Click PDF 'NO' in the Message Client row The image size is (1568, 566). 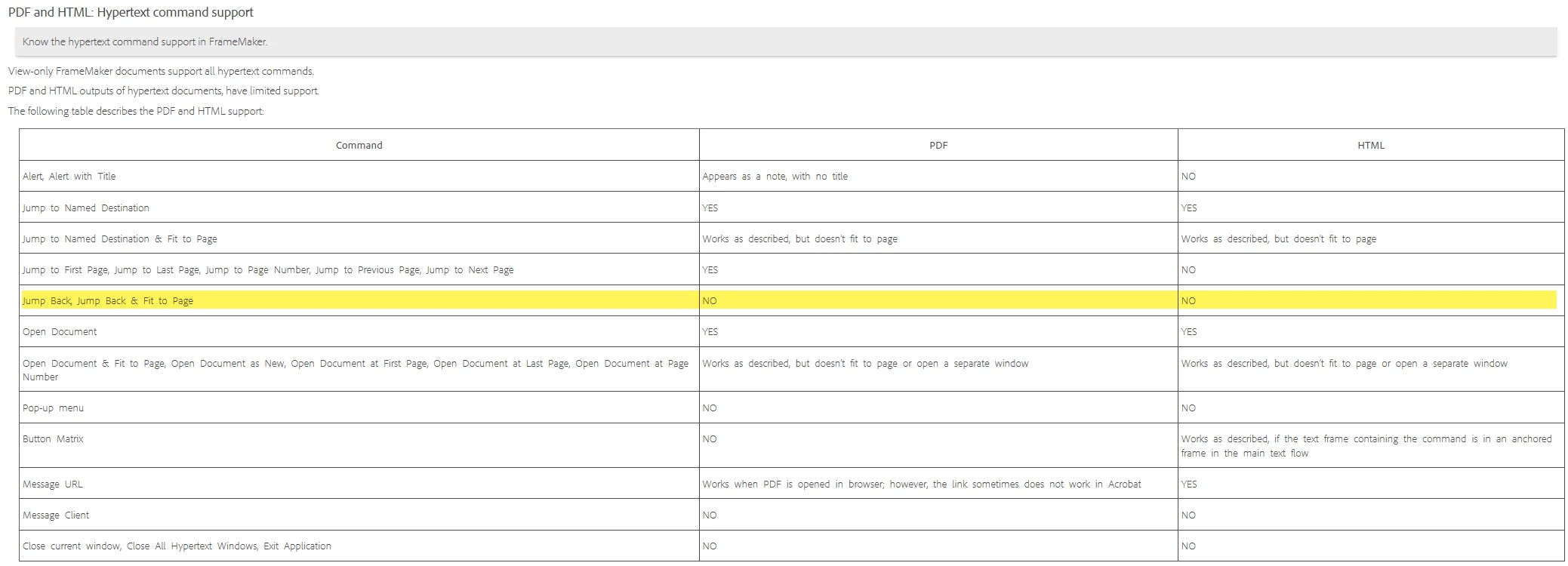click(938, 515)
